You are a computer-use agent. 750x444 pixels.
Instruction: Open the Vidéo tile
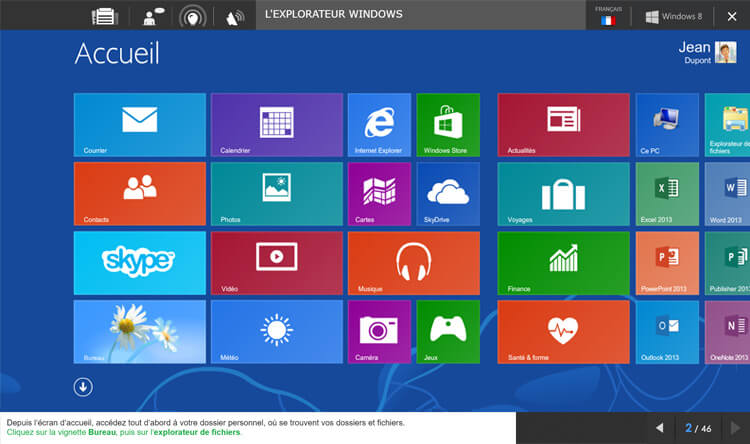click(277, 263)
